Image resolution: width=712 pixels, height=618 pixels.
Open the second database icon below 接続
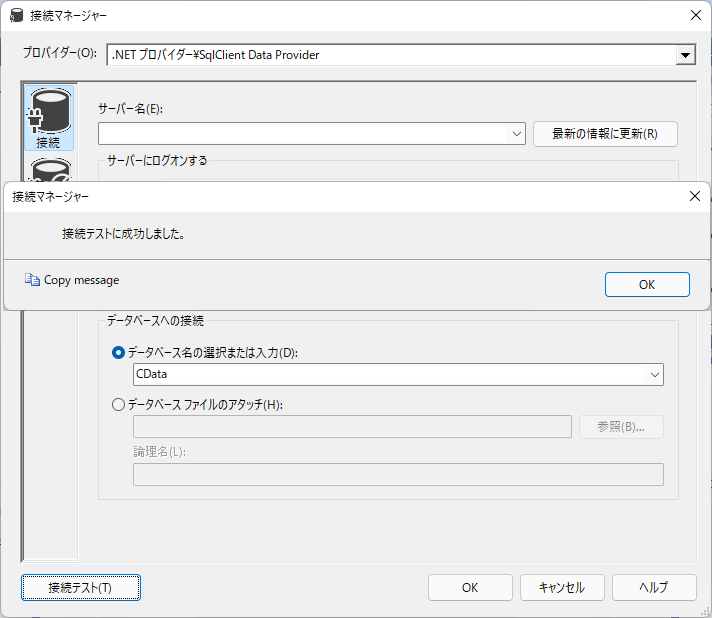50,169
